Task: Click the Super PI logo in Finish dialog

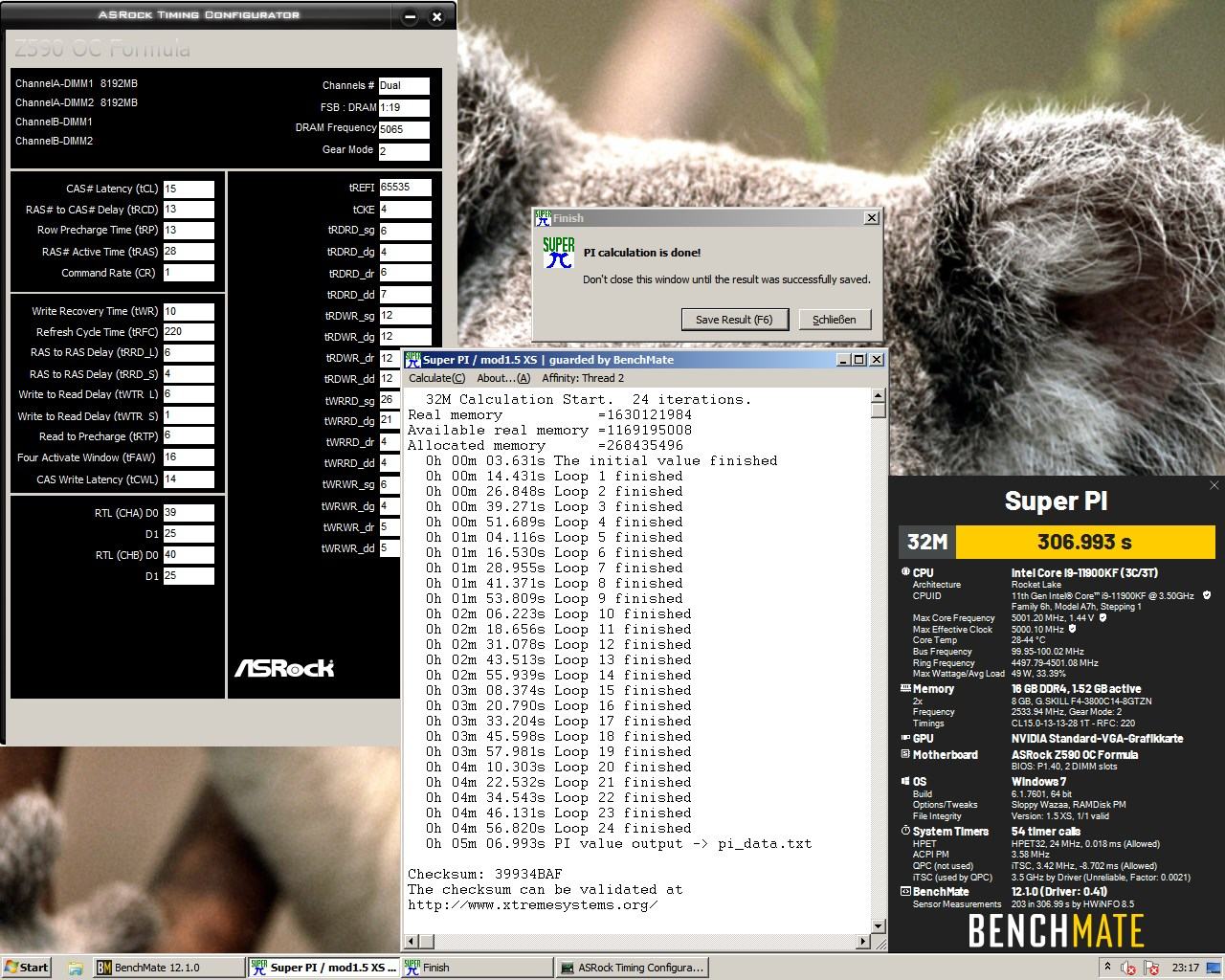Action: 559,254
